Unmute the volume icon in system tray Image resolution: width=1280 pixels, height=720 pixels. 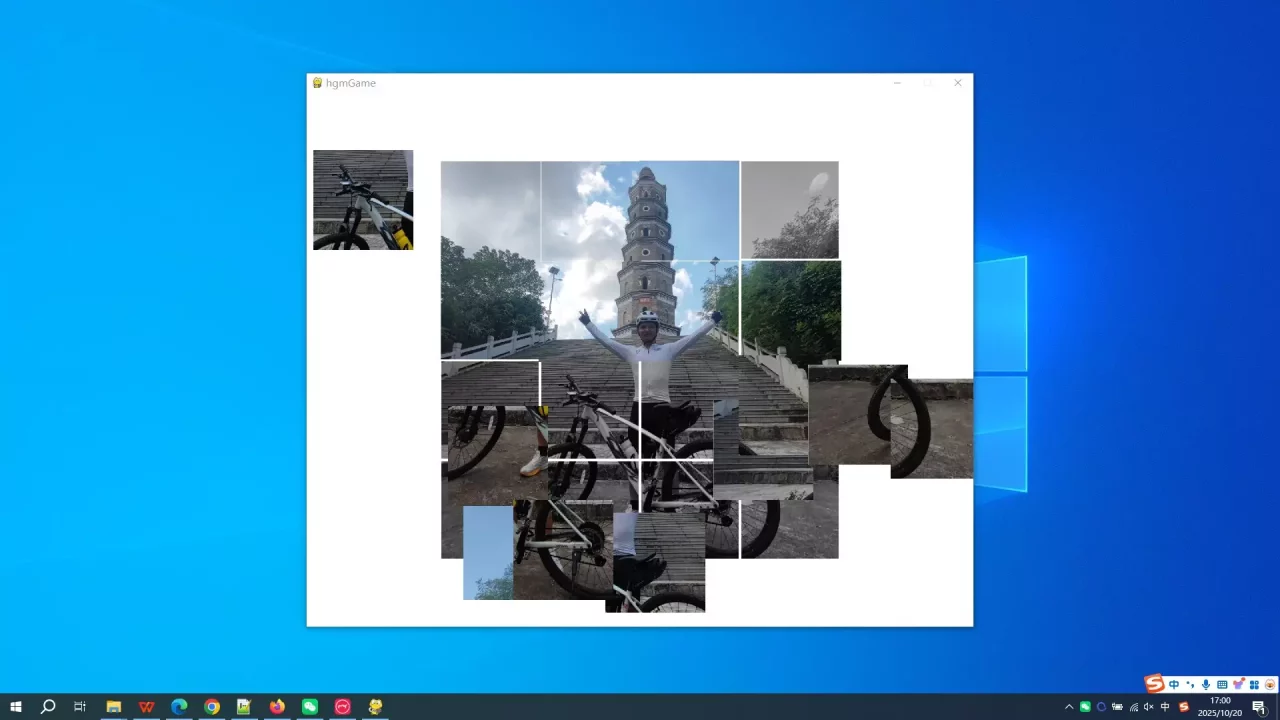click(1148, 707)
